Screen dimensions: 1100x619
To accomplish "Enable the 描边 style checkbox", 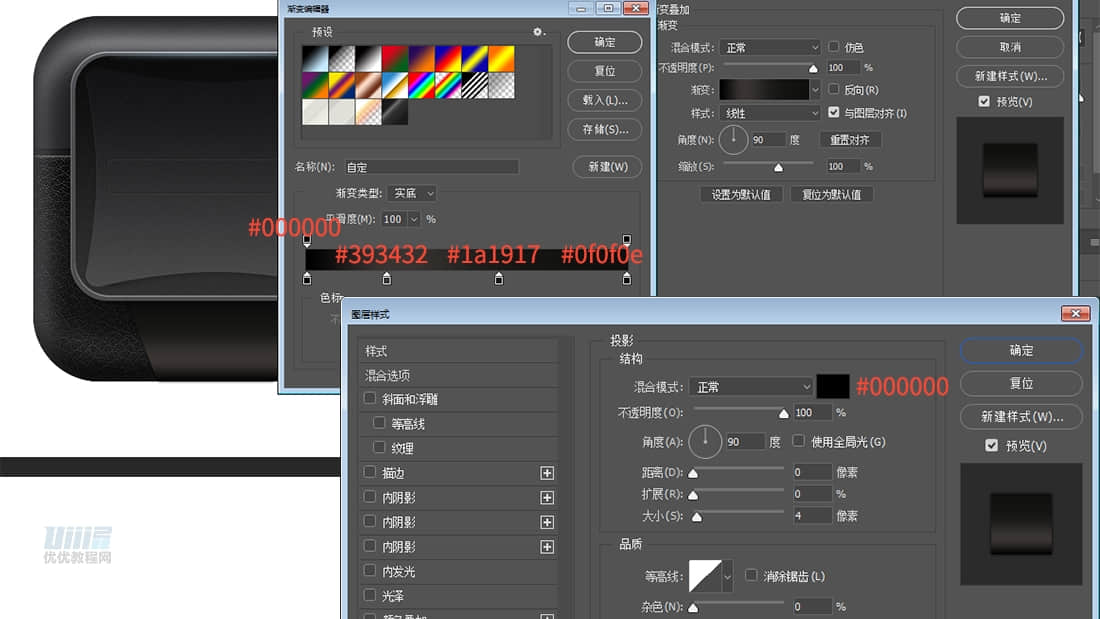I will coord(370,472).
